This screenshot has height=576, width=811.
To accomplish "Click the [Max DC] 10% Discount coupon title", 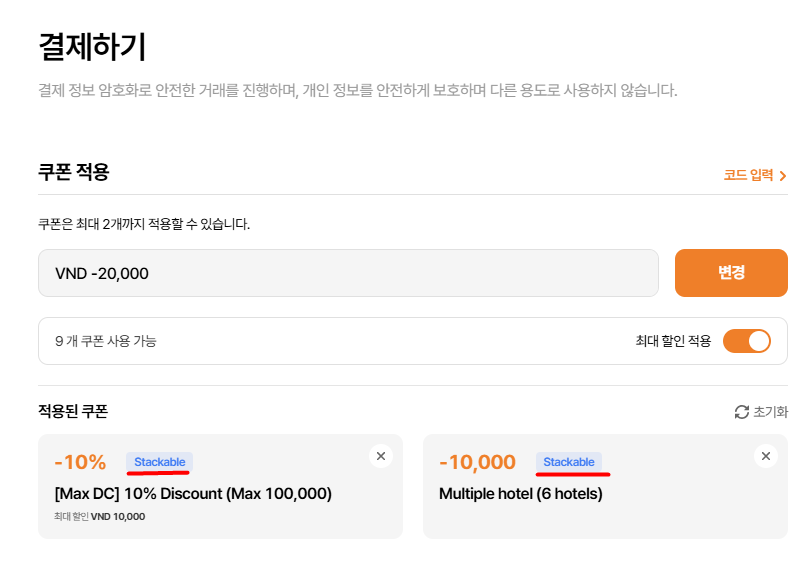I will point(193,493).
